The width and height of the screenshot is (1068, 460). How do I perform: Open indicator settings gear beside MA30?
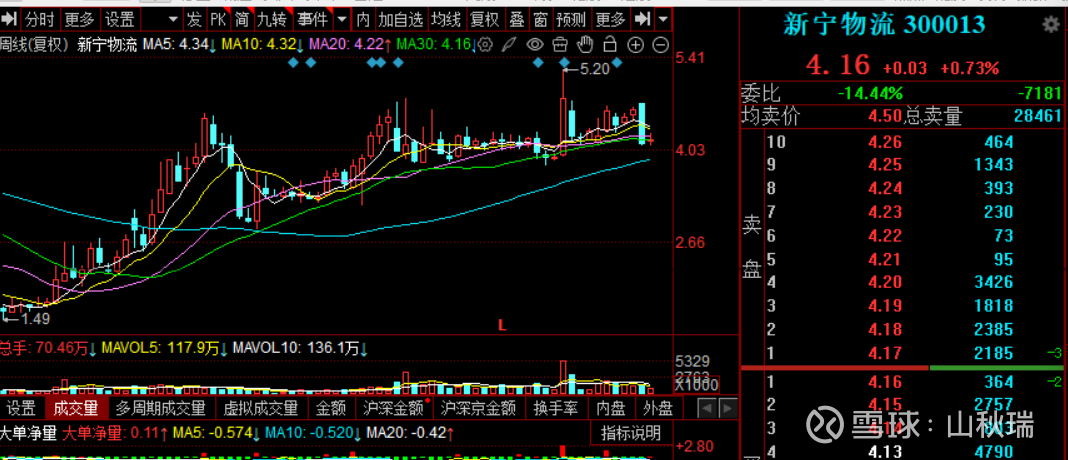[x=485, y=45]
